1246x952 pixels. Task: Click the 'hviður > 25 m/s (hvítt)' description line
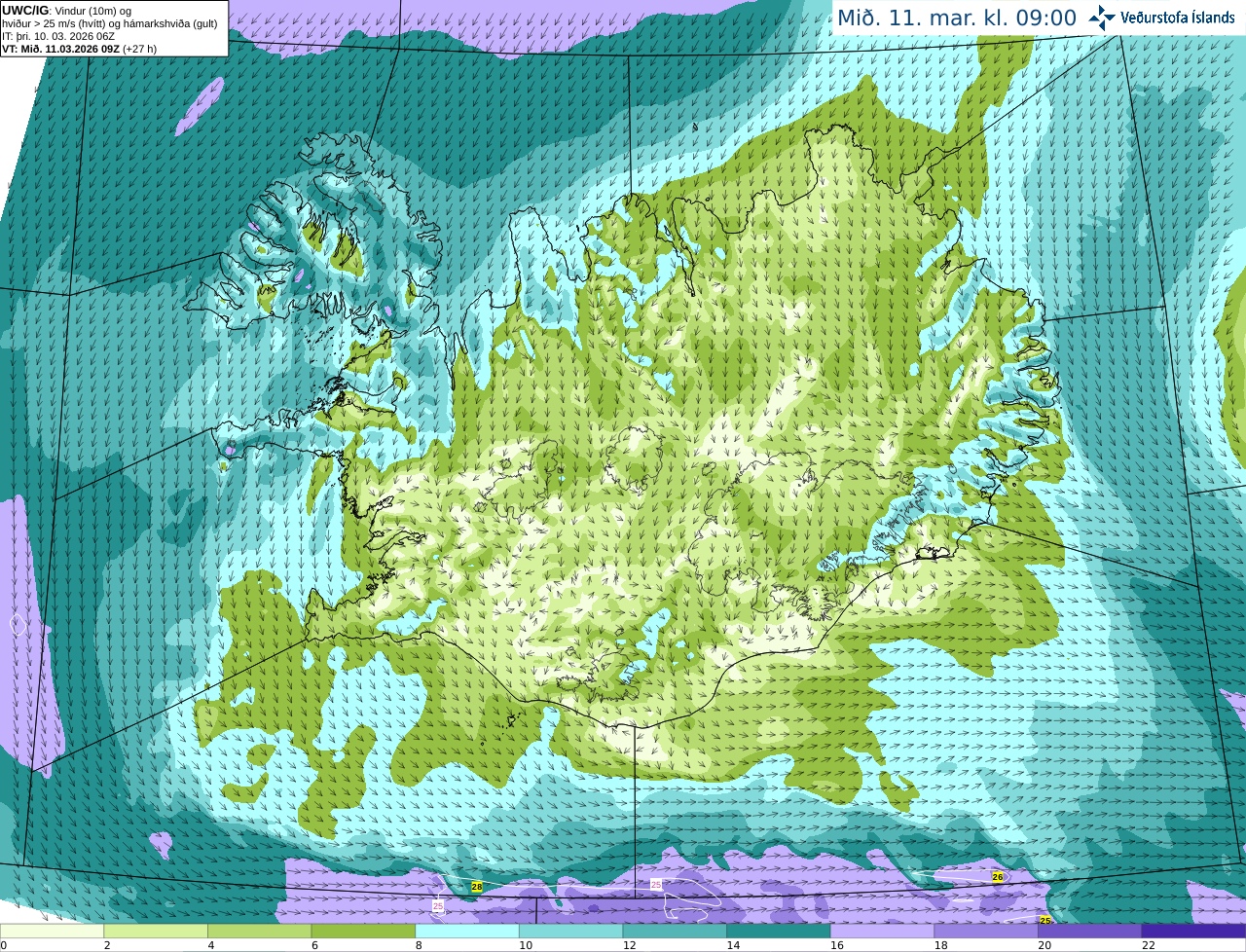pos(110,23)
